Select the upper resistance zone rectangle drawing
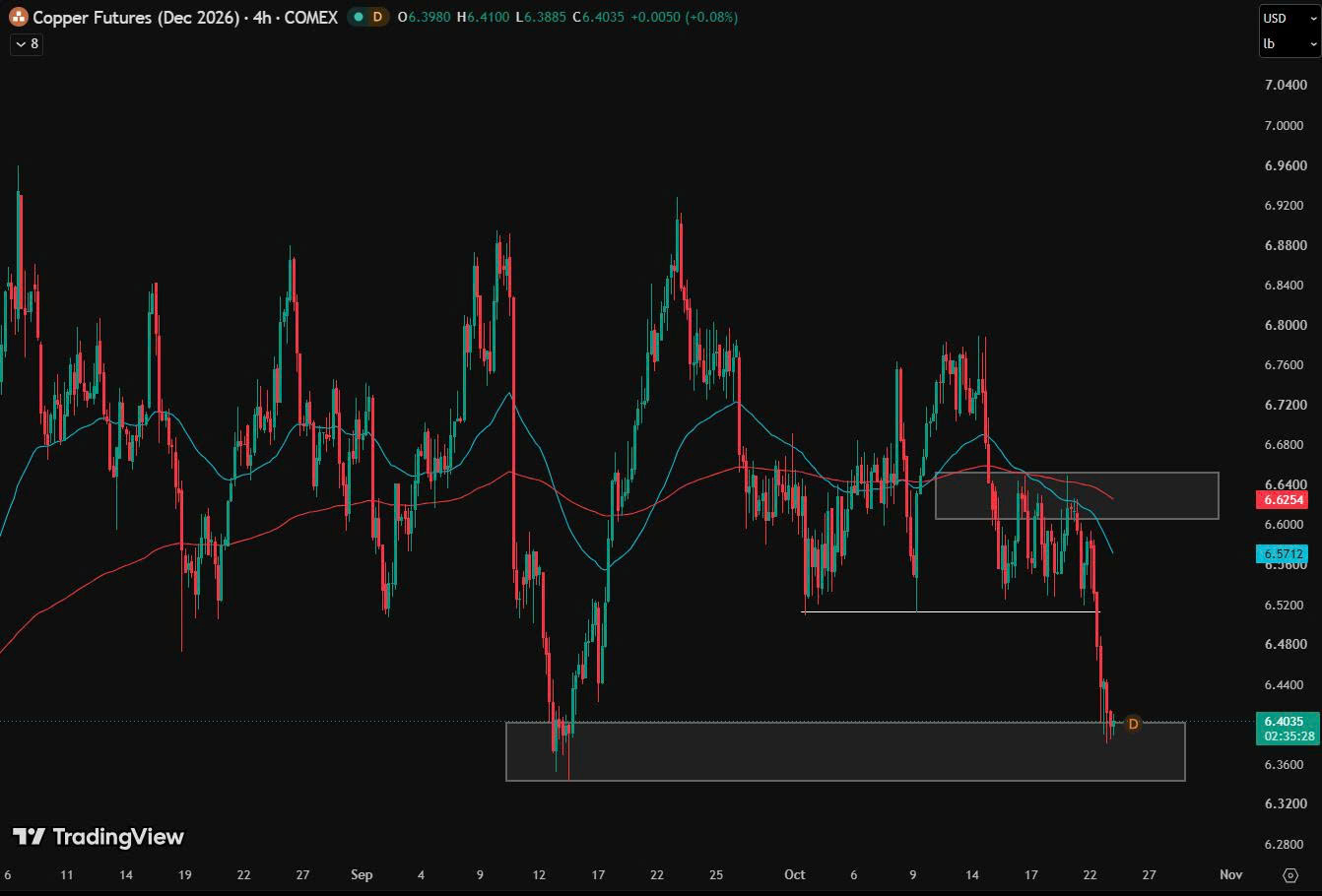Image resolution: width=1322 pixels, height=896 pixels. pos(1077,495)
